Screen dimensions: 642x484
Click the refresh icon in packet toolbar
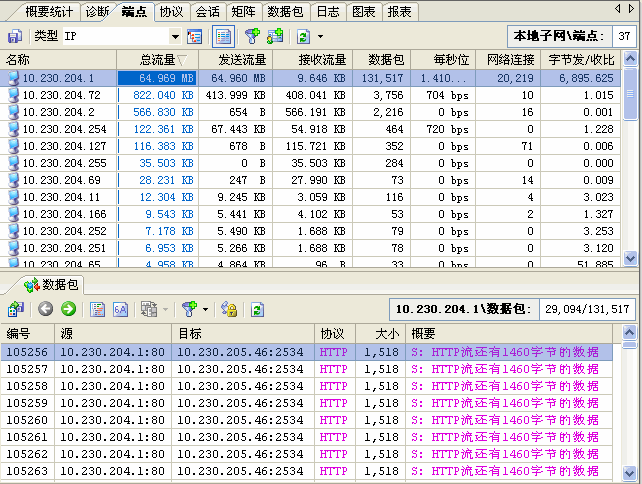(x=257, y=309)
